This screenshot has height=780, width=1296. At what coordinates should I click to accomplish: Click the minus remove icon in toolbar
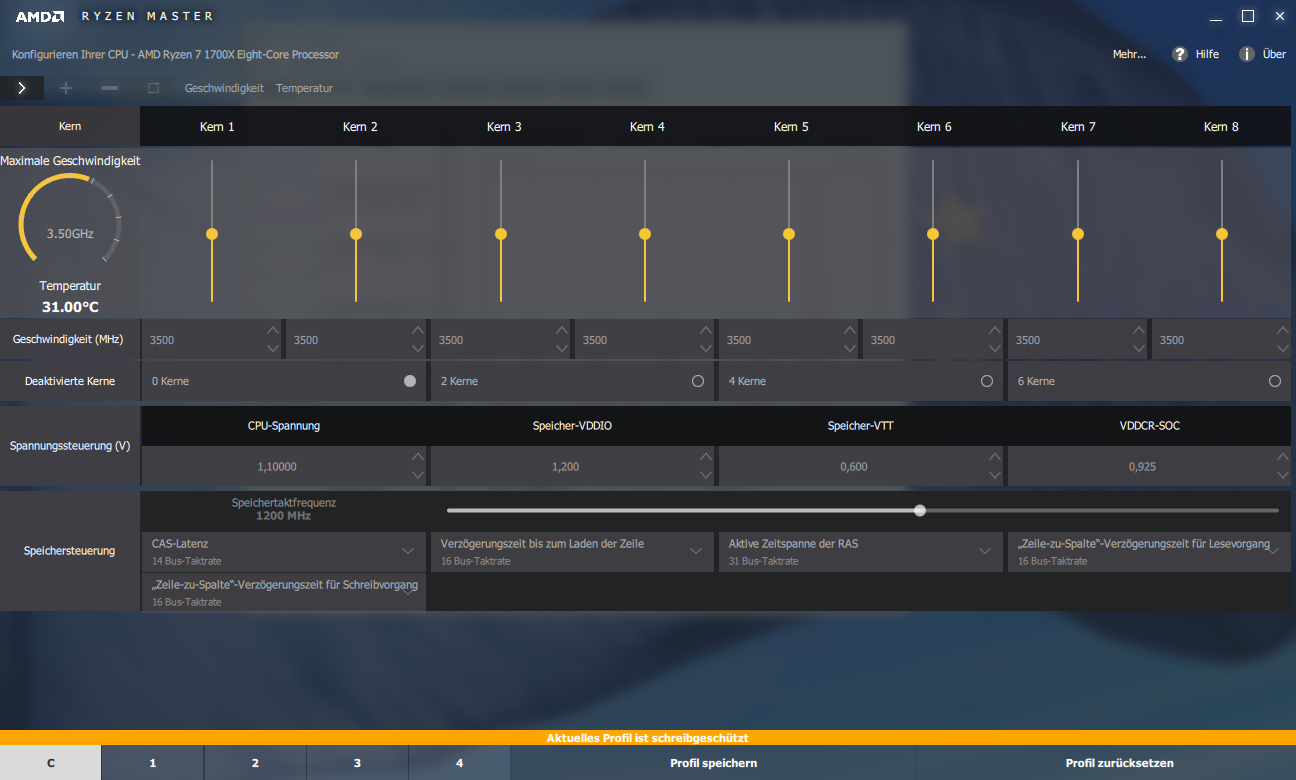point(110,88)
